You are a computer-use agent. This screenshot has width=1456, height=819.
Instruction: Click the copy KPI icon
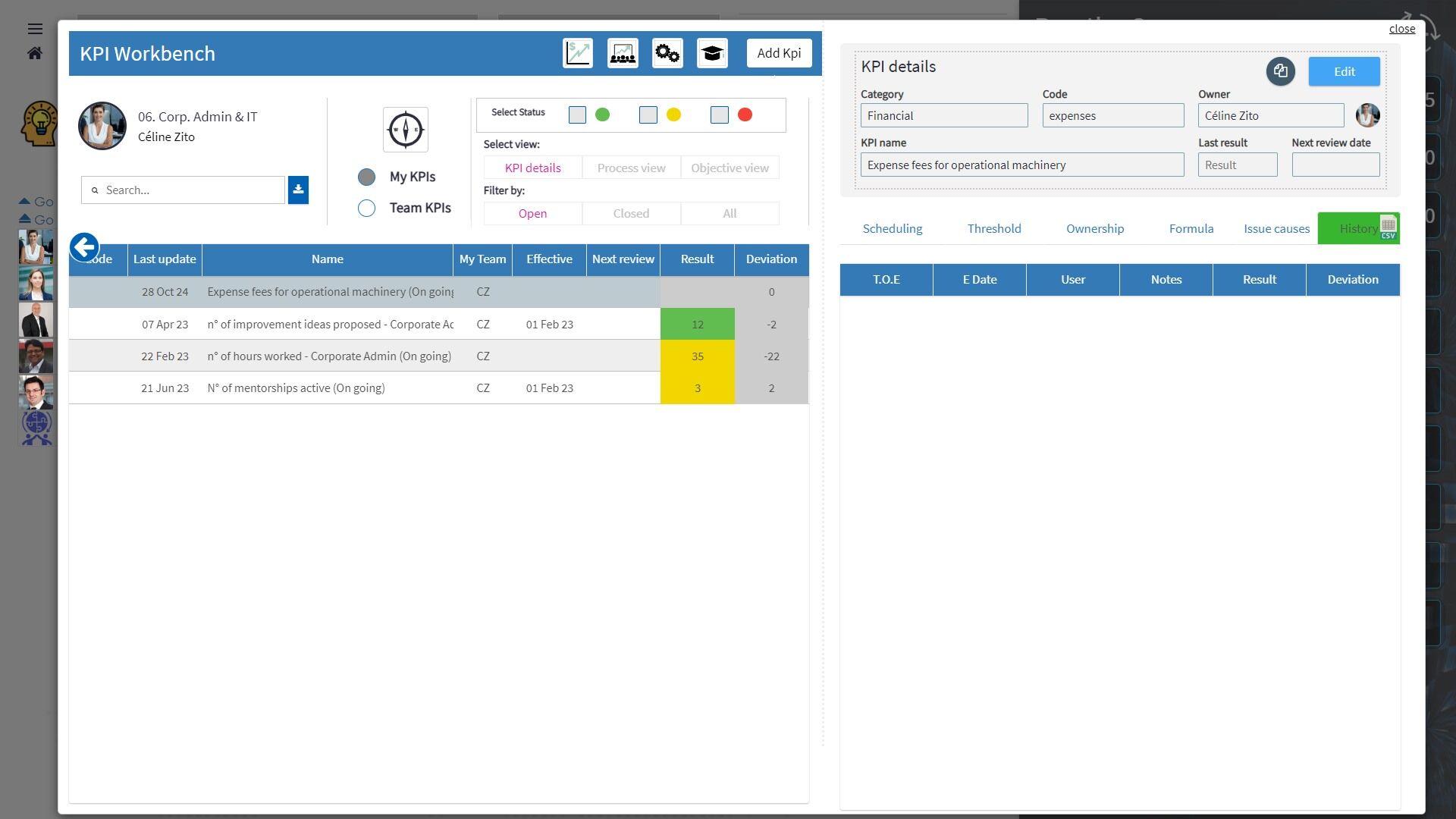pyautogui.click(x=1280, y=71)
